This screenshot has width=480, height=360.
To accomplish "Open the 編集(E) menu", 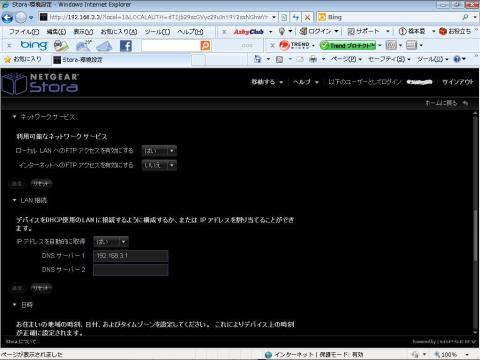I will click(56, 32).
